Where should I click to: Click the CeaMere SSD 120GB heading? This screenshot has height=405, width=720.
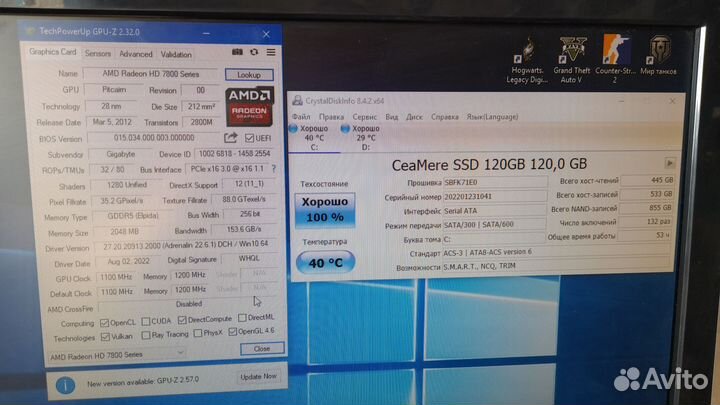[x=489, y=164]
